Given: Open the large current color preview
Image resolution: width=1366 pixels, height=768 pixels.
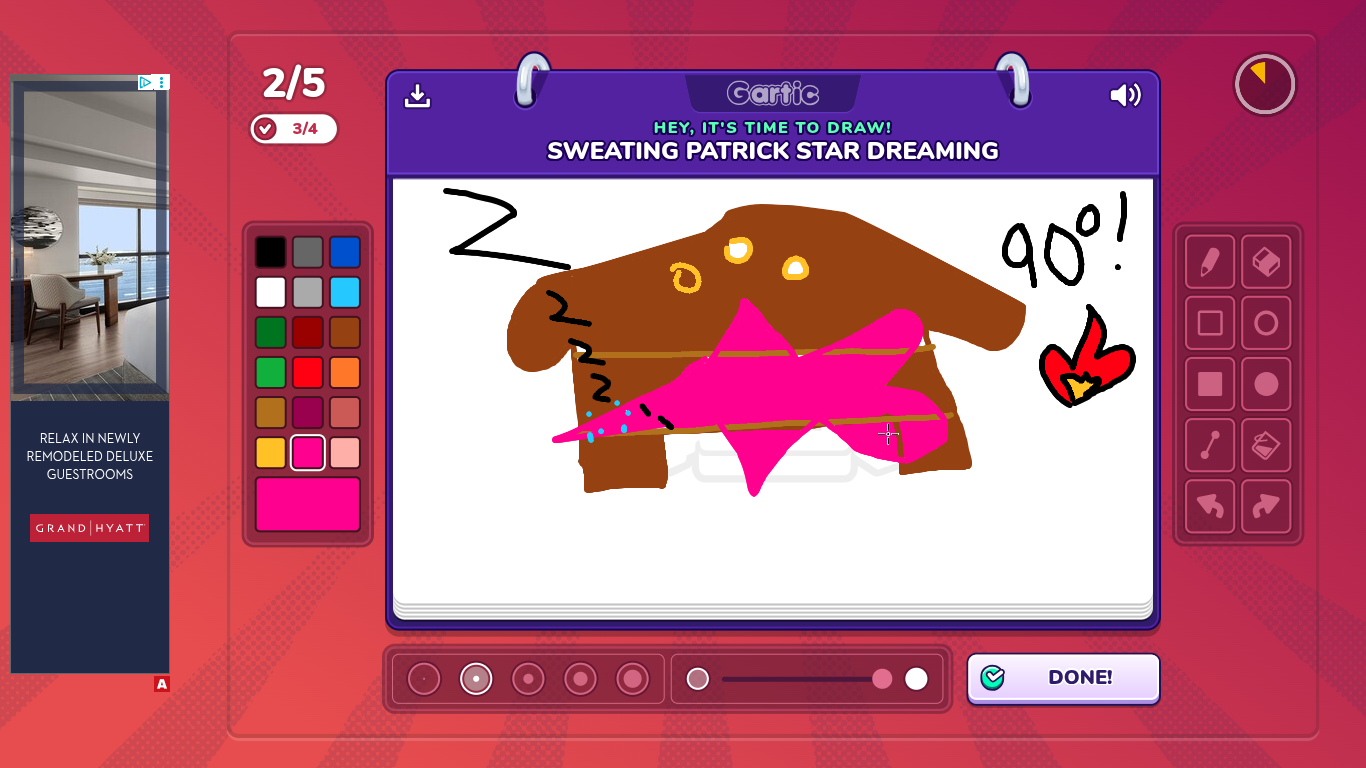Looking at the screenshot, I should [308, 504].
